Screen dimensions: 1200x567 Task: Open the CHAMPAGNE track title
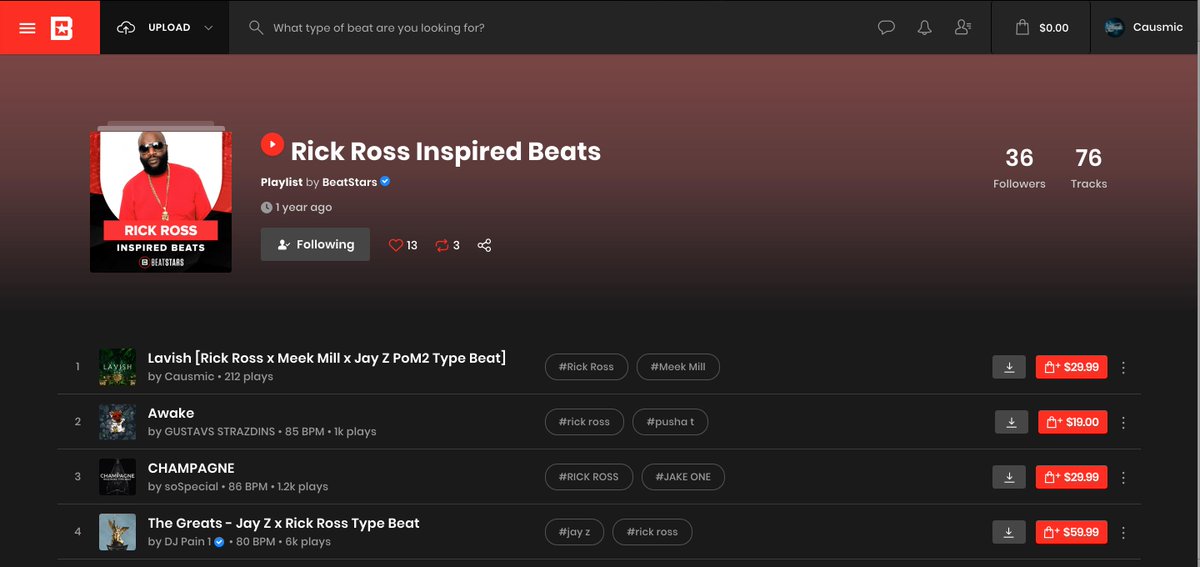point(191,468)
